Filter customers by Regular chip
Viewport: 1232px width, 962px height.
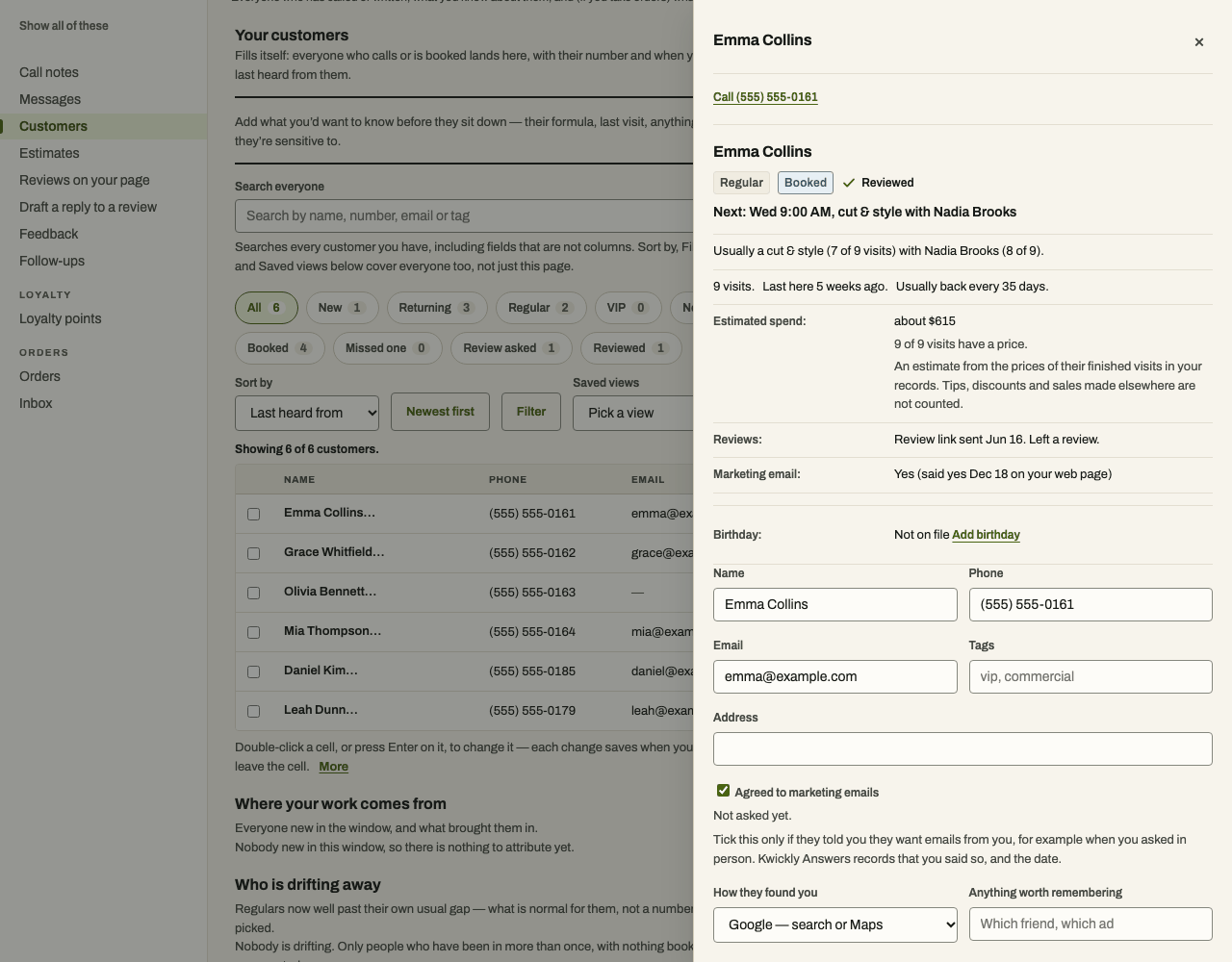(541, 308)
